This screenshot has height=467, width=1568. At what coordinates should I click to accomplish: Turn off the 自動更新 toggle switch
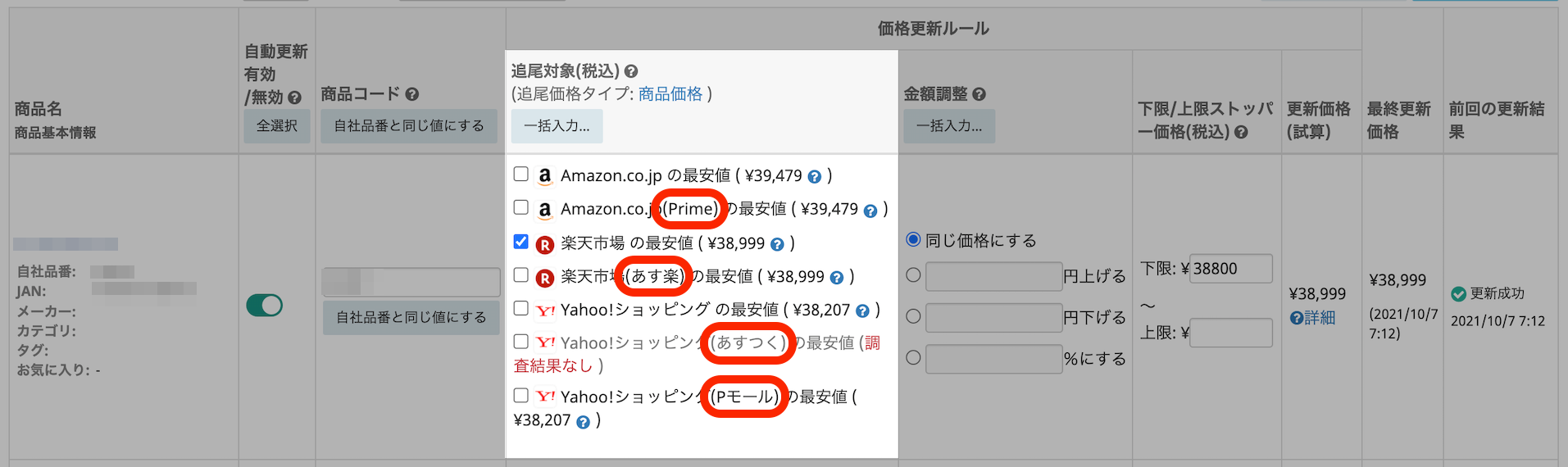(264, 306)
